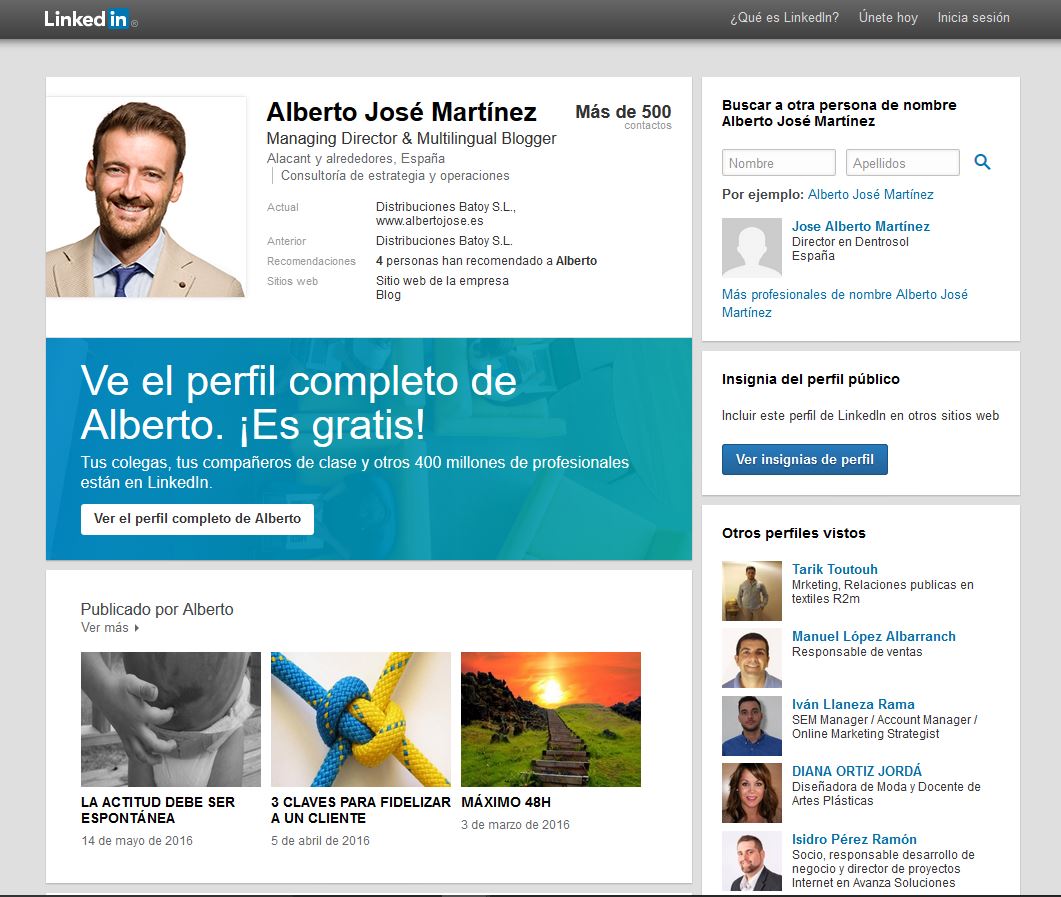
Task: Click the LinkedIn logo
Action: [x=90, y=19]
